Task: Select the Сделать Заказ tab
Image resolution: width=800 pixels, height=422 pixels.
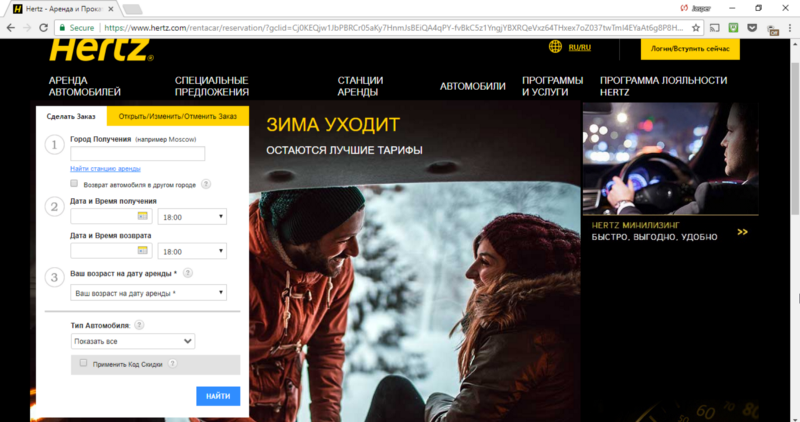Action: click(71, 116)
